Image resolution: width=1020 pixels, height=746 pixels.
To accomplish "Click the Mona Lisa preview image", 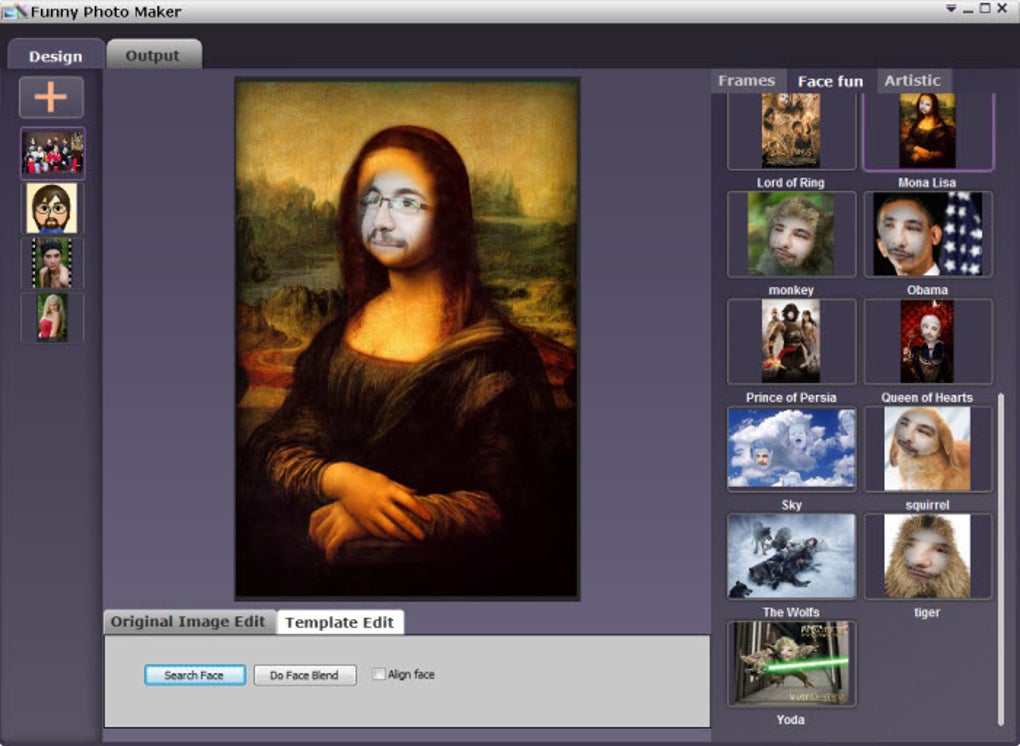I will [407, 338].
